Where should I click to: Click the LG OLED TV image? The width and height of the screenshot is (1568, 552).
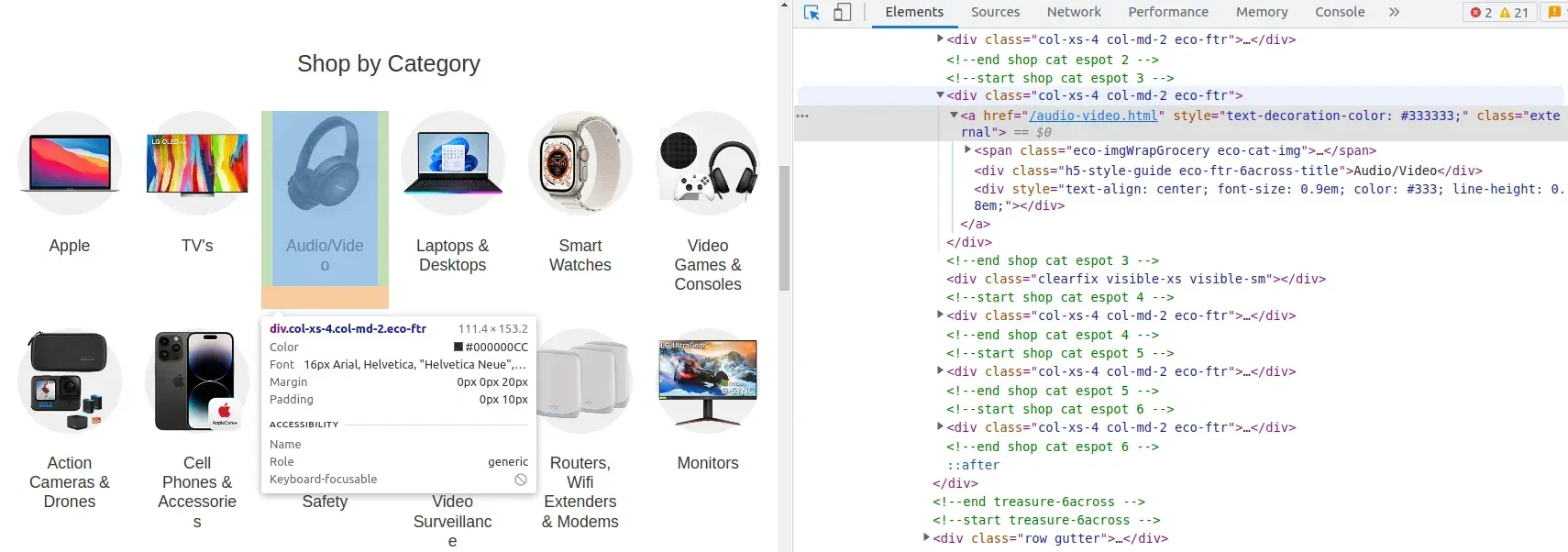tap(197, 163)
